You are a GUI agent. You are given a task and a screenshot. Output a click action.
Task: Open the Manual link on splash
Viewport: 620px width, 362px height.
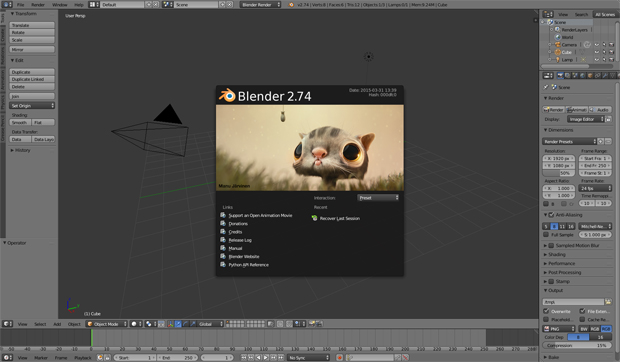[x=235, y=249]
